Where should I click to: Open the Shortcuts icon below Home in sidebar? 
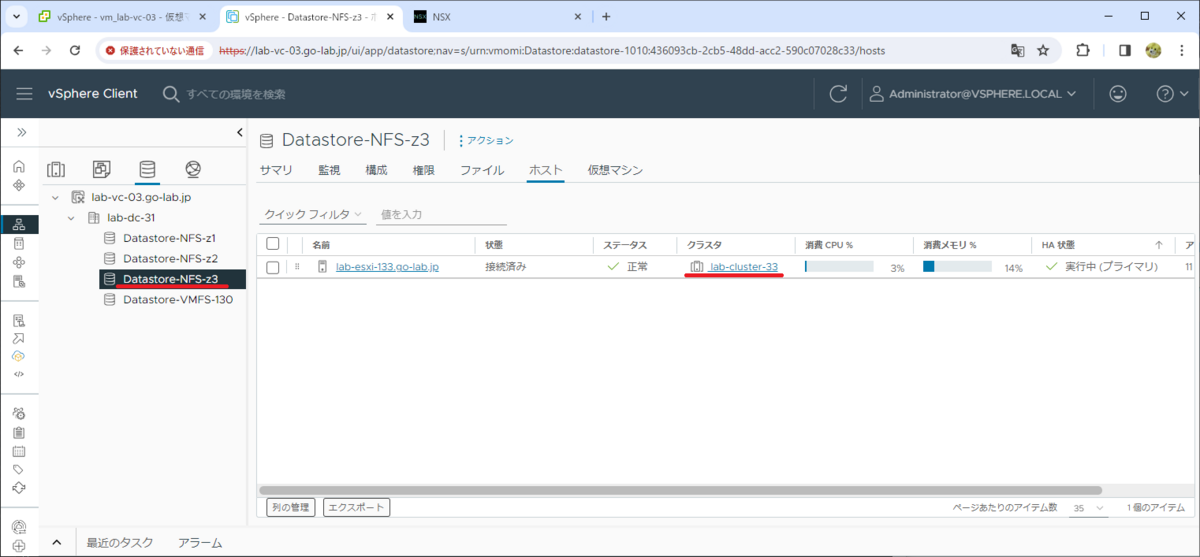tap(19, 185)
